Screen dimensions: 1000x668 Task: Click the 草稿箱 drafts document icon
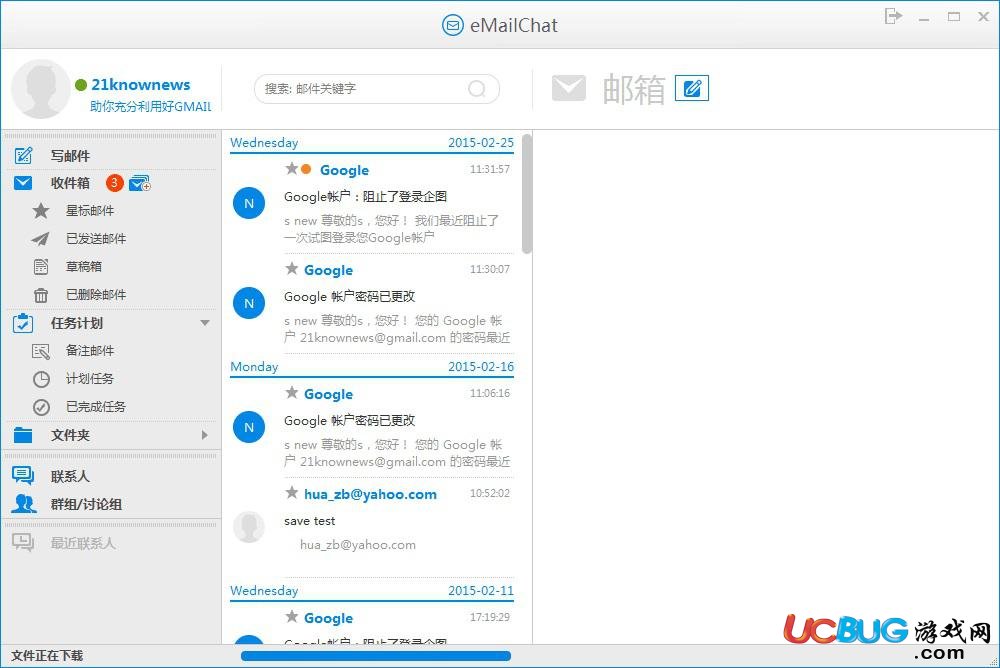click(x=41, y=267)
